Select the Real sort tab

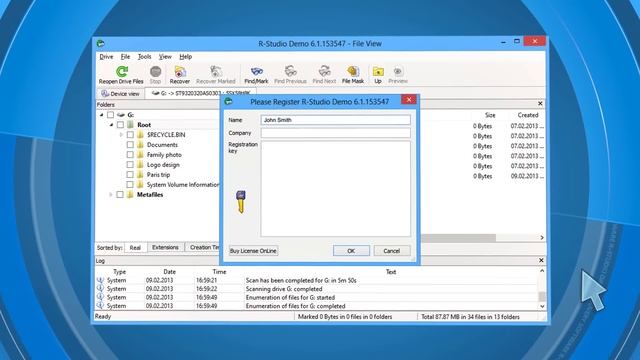tap(135, 248)
